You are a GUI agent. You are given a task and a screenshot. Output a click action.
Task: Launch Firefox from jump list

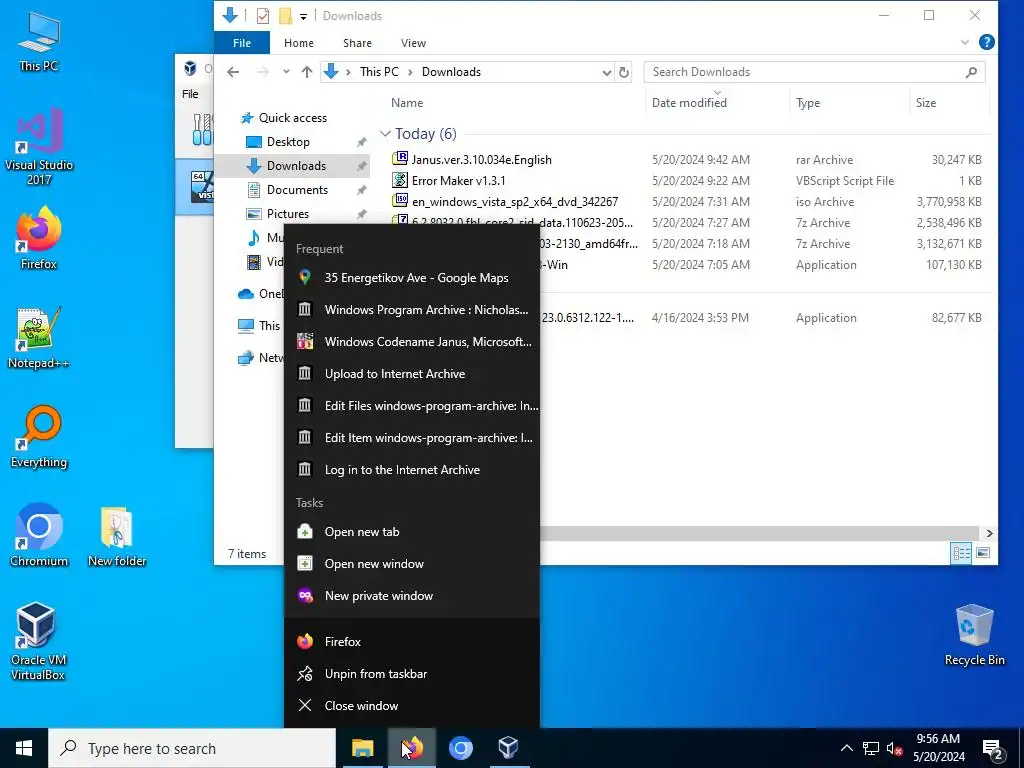[x=412, y=641]
